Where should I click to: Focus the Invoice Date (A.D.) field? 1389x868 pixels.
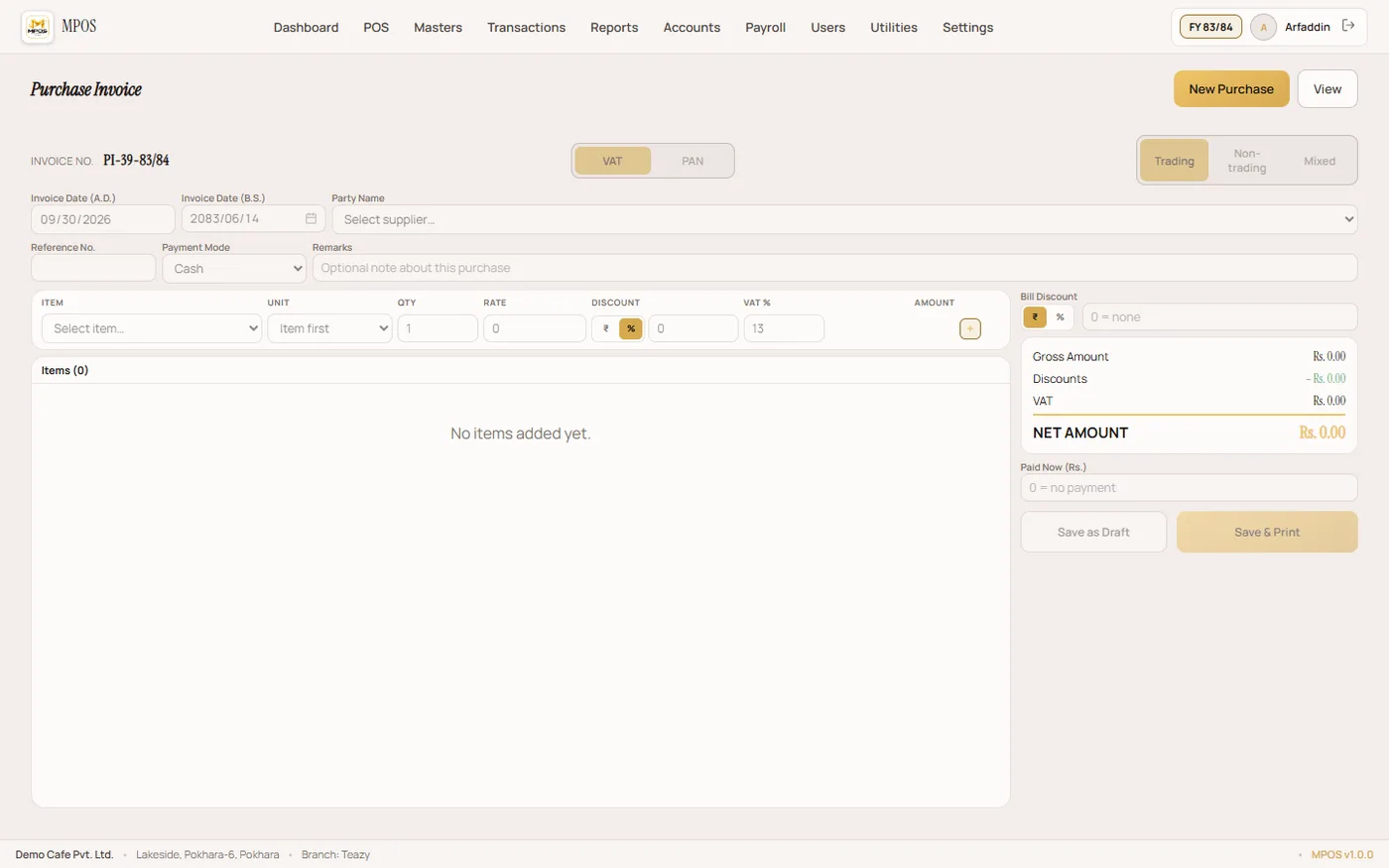click(x=103, y=219)
